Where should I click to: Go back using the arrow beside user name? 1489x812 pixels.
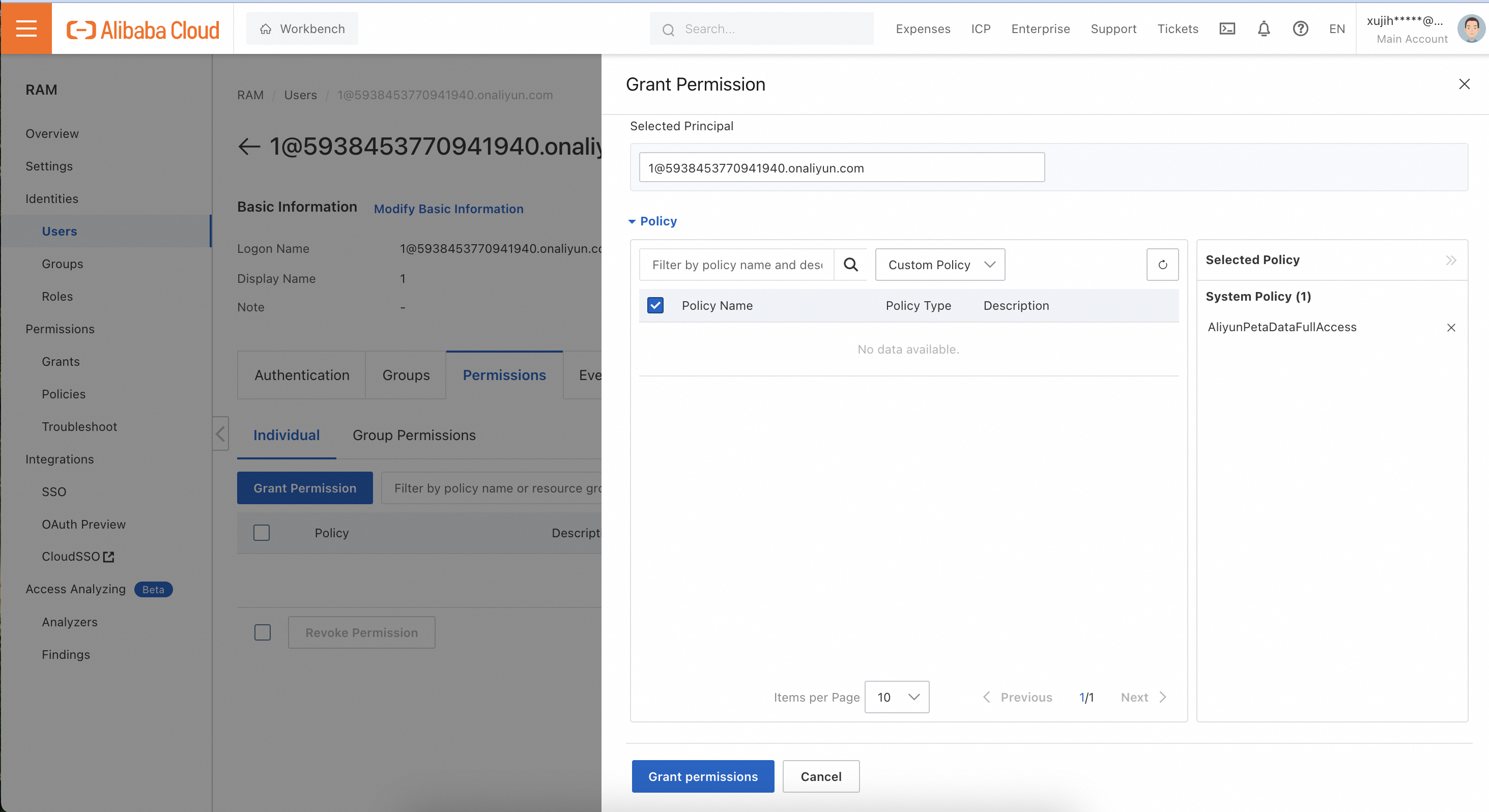(x=249, y=146)
